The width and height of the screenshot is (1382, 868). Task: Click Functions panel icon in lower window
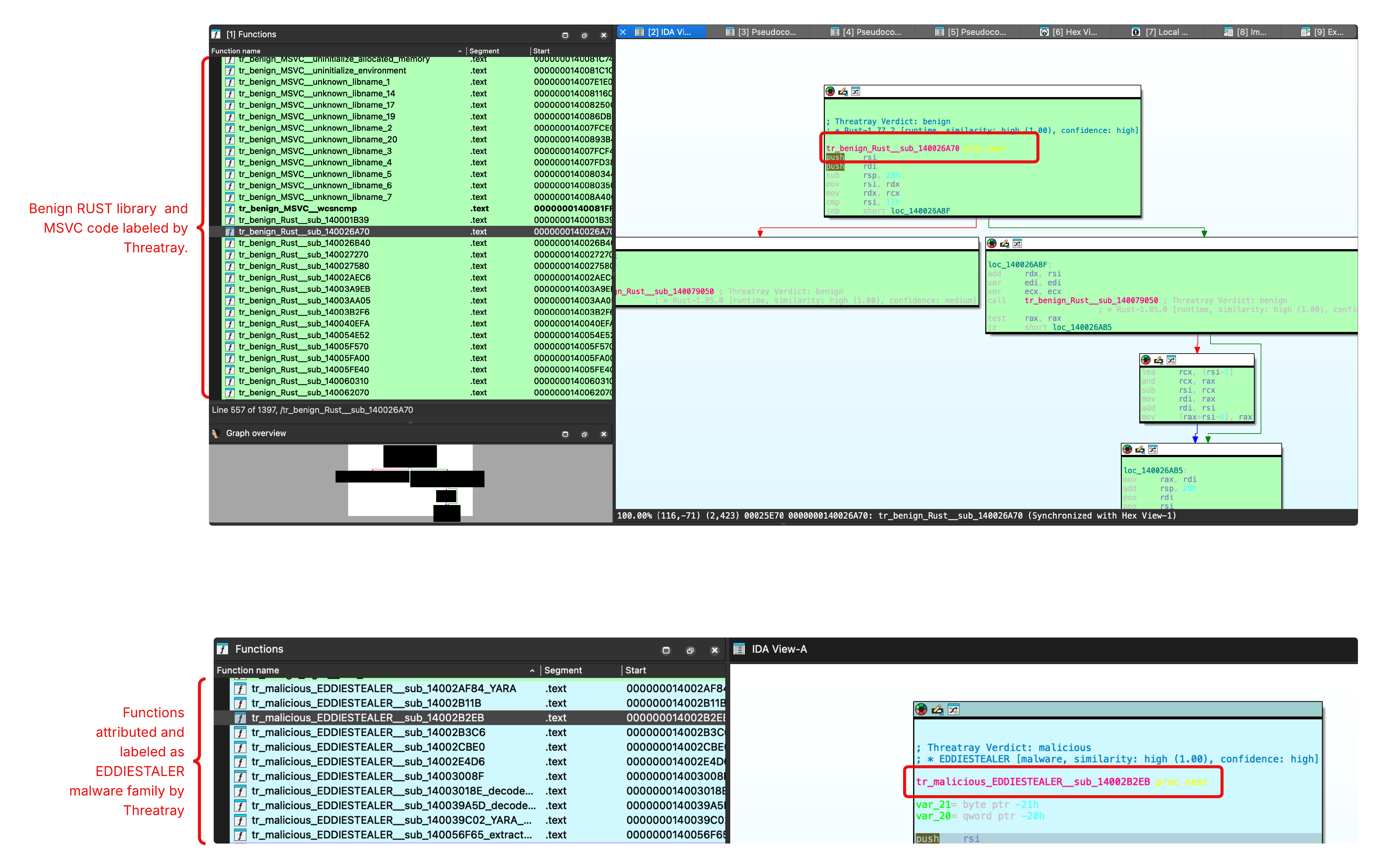pyautogui.click(x=223, y=649)
